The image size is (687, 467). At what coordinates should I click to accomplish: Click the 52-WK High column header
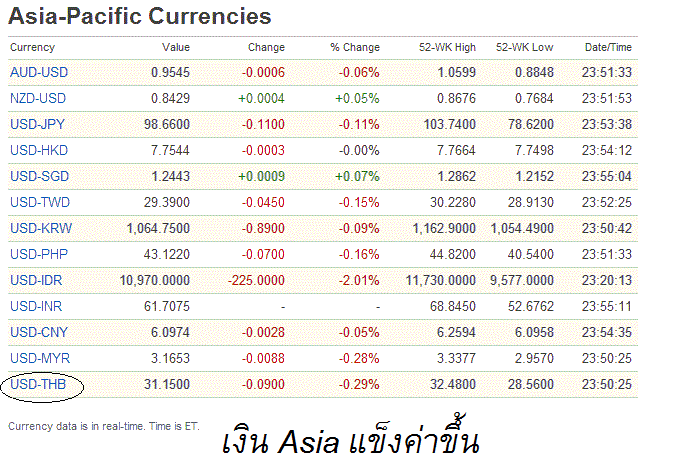[448, 47]
